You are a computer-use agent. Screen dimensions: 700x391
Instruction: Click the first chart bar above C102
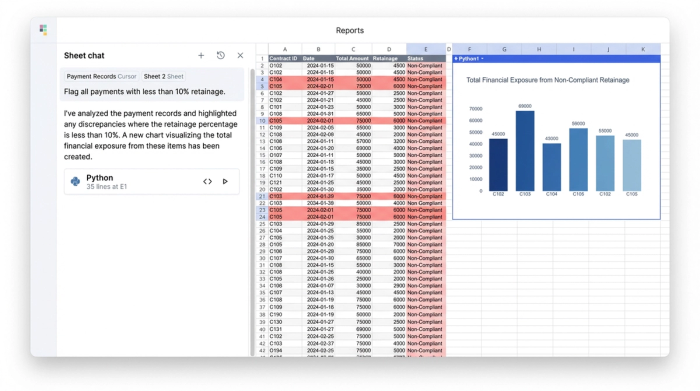[498, 165]
